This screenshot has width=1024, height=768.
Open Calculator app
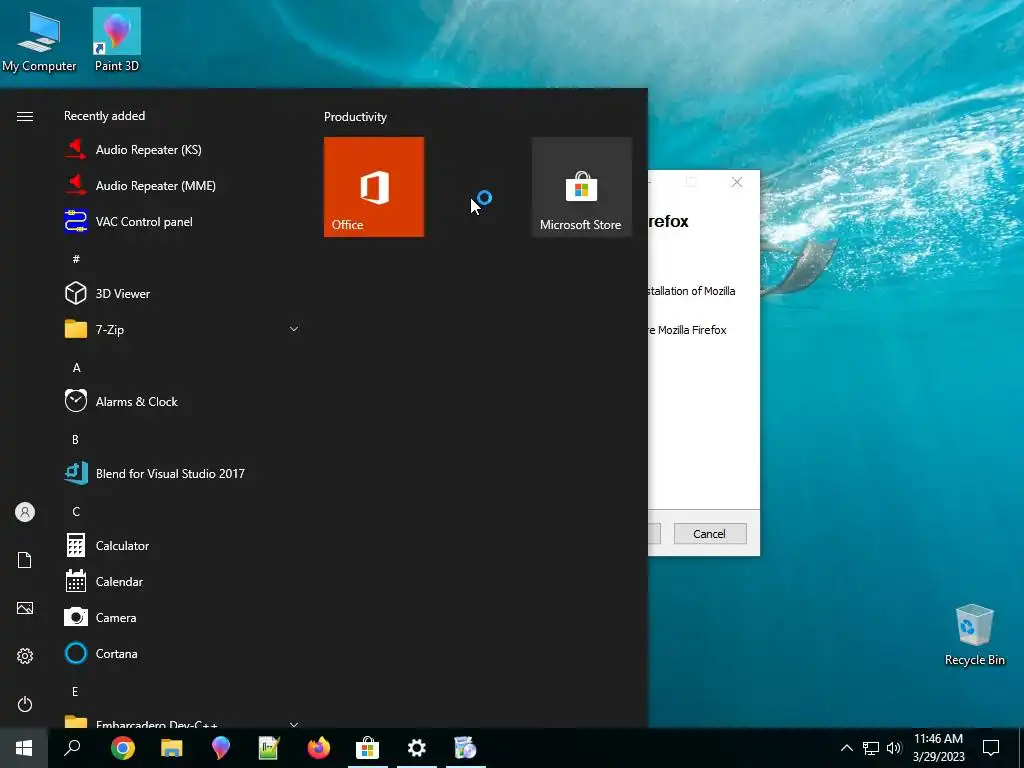point(182,545)
